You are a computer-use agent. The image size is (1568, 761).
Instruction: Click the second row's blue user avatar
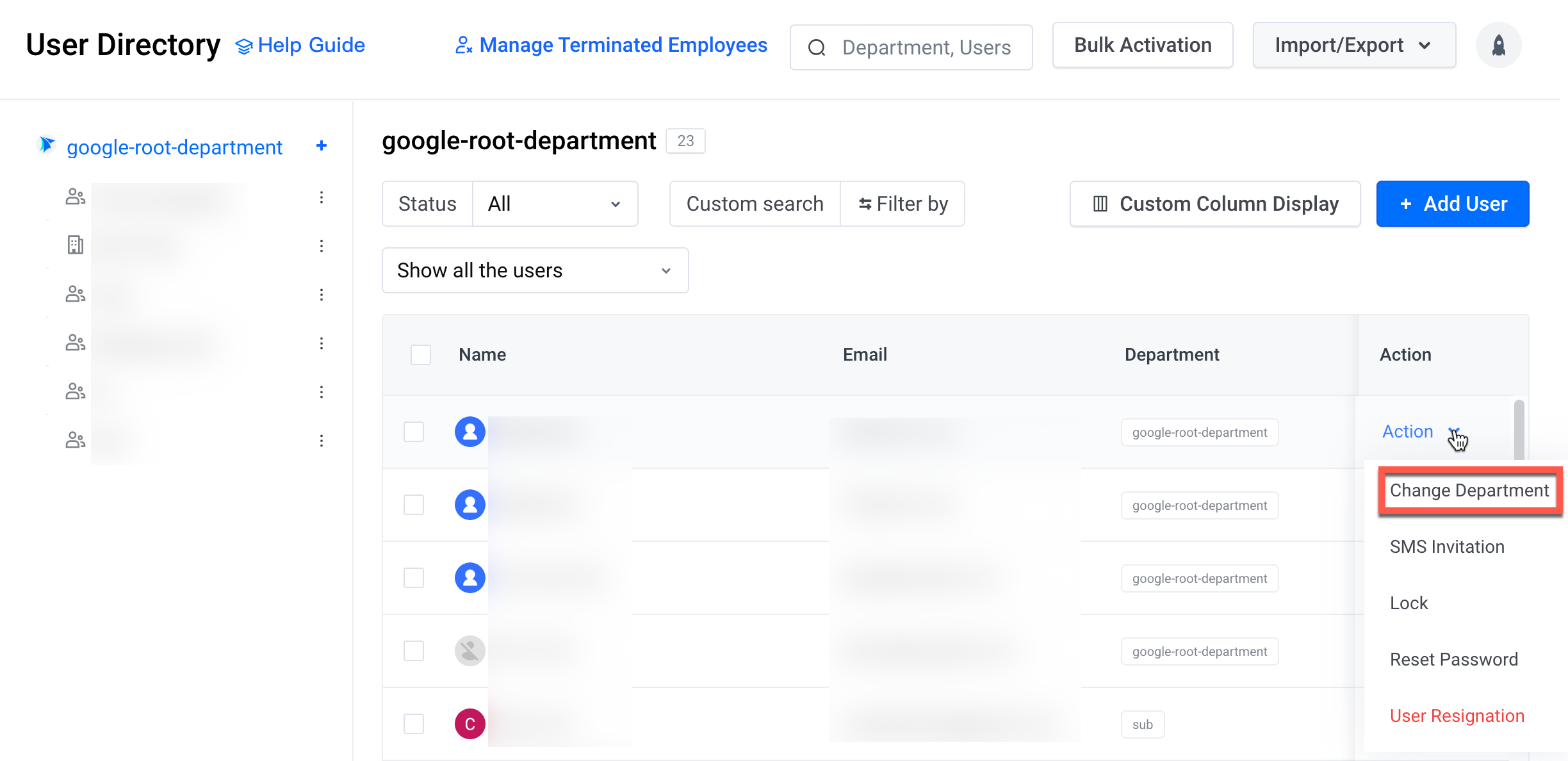tap(470, 505)
